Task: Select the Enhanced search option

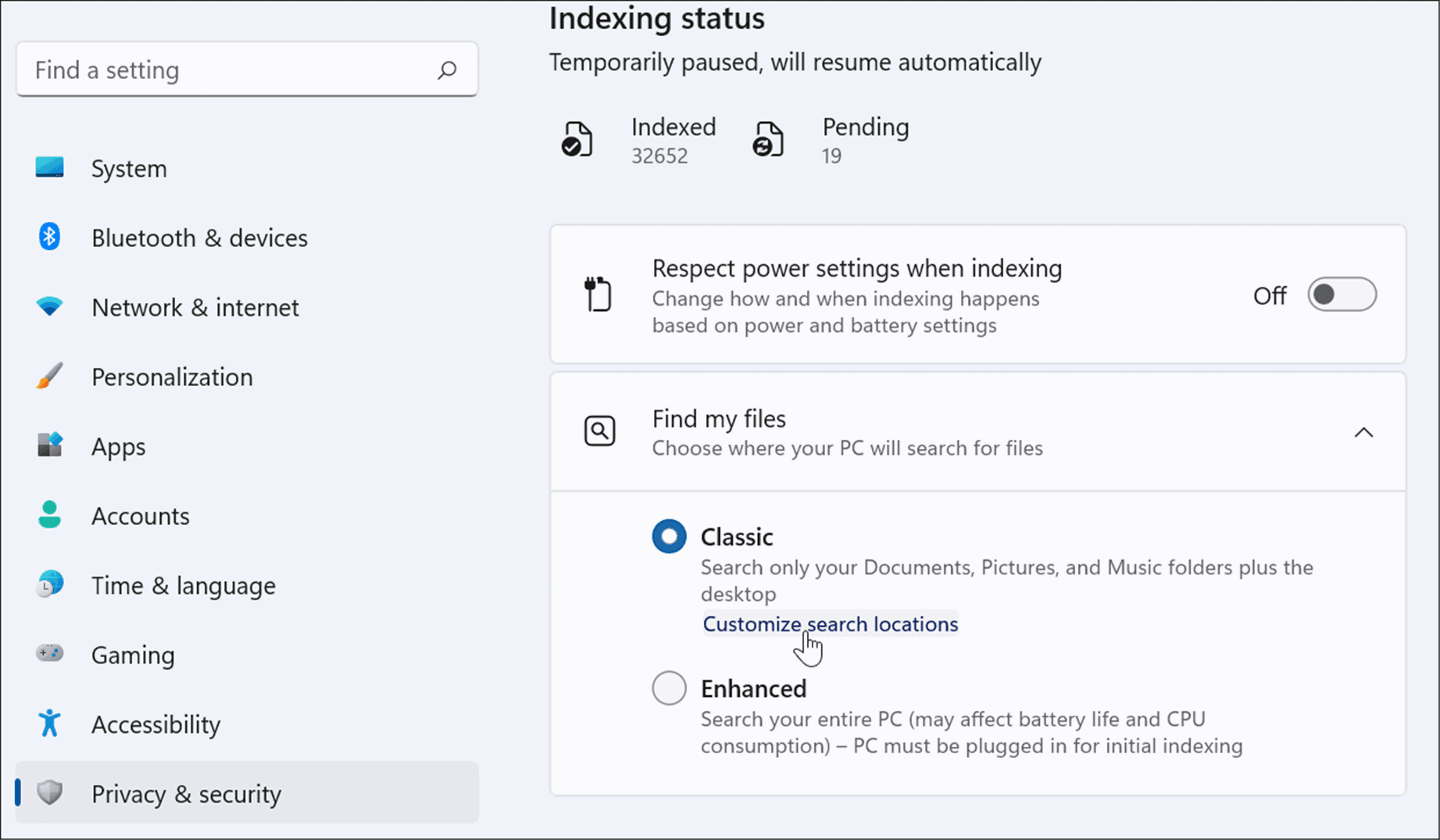Action: pos(668,688)
